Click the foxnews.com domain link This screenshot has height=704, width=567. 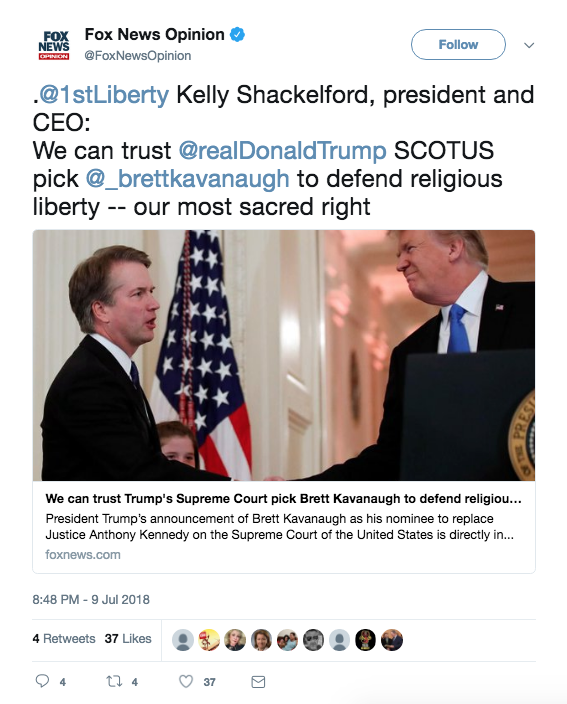tap(83, 554)
